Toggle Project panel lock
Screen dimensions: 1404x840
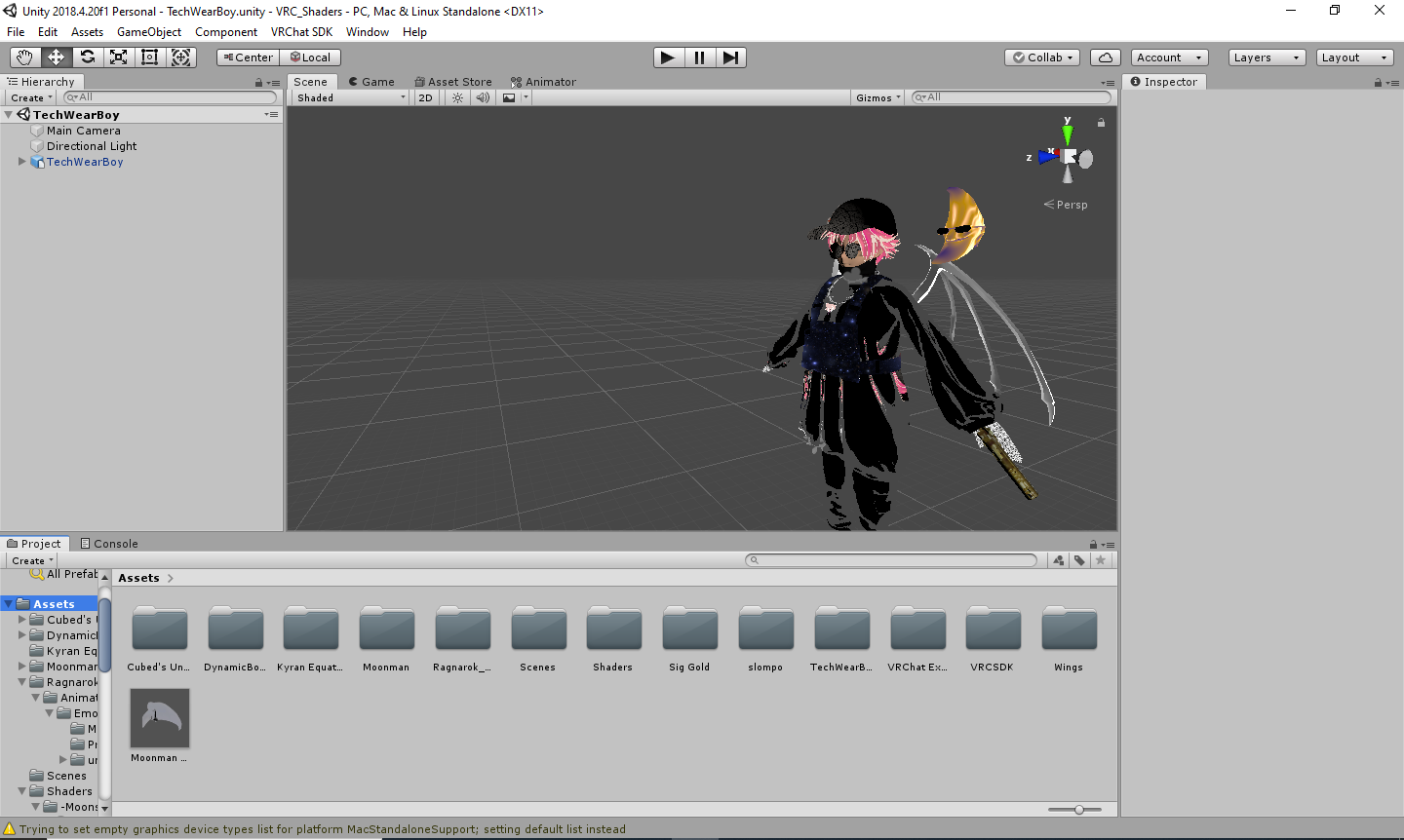[x=1094, y=545]
